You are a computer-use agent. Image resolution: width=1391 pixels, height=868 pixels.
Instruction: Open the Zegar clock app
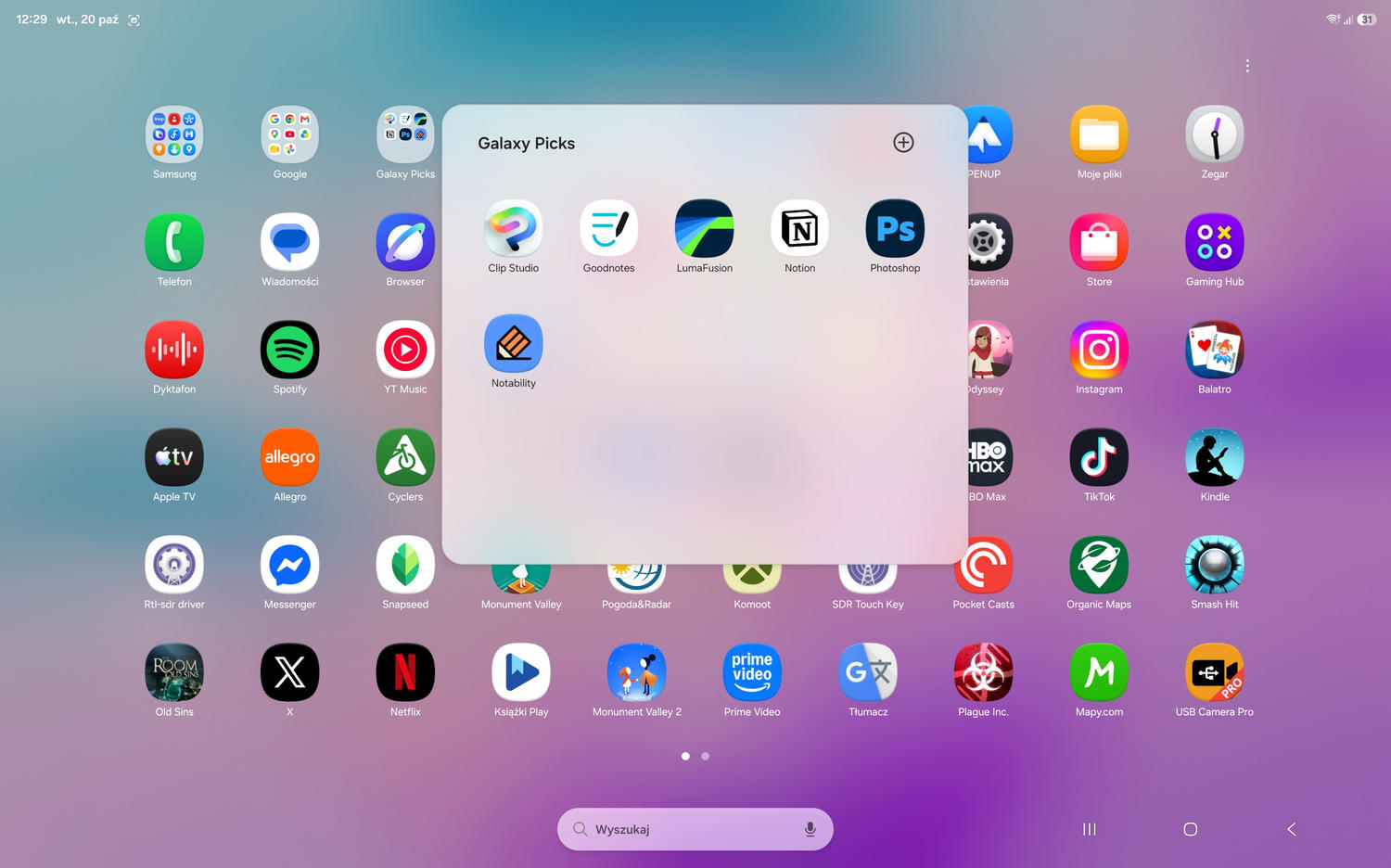(1215, 134)
